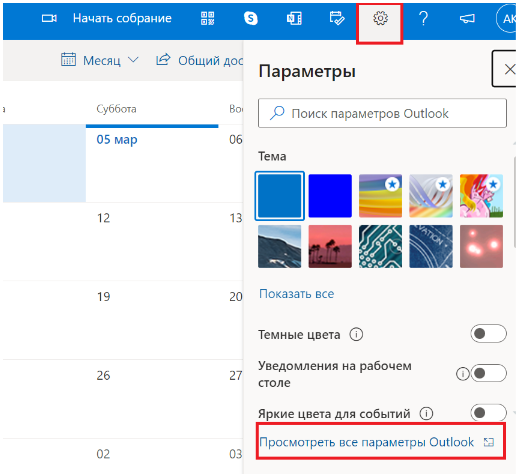
Task: Toggle Уведомления на рабочем столе switch
Action: [x=488, y=373]
